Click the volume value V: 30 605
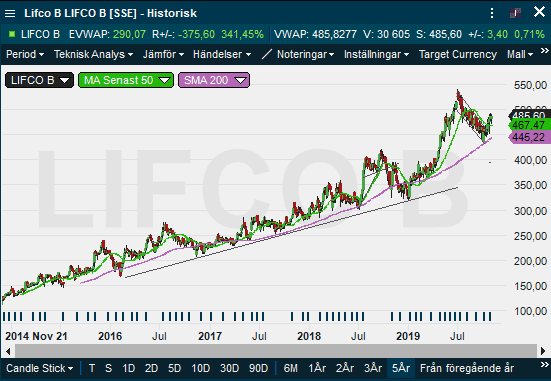Screen dimensions: 551x381 (x=387, y=34)
